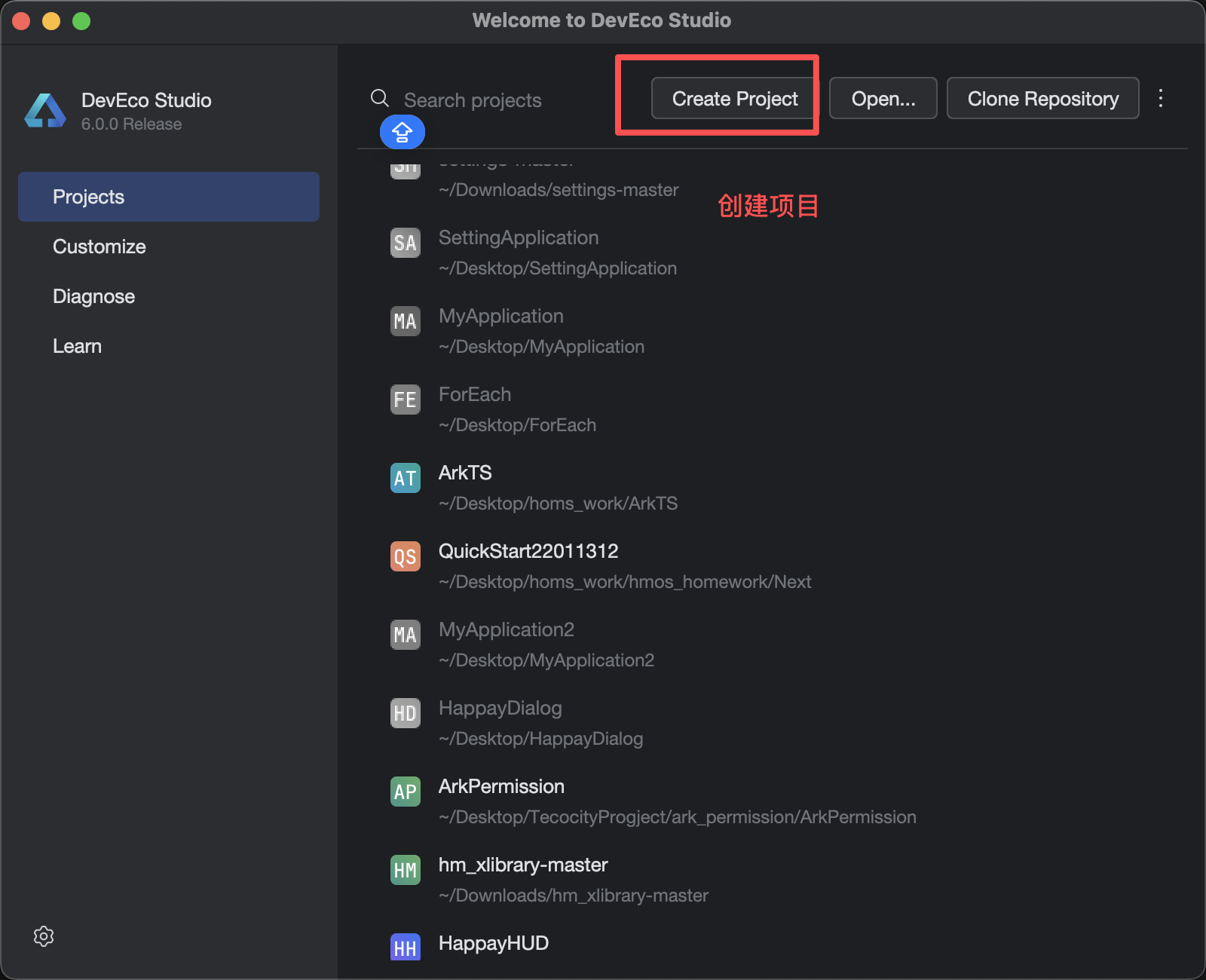Focus the Search projects field
Image resolution: width=1206 pixels, height=980 pixels.
click(473, 100)
